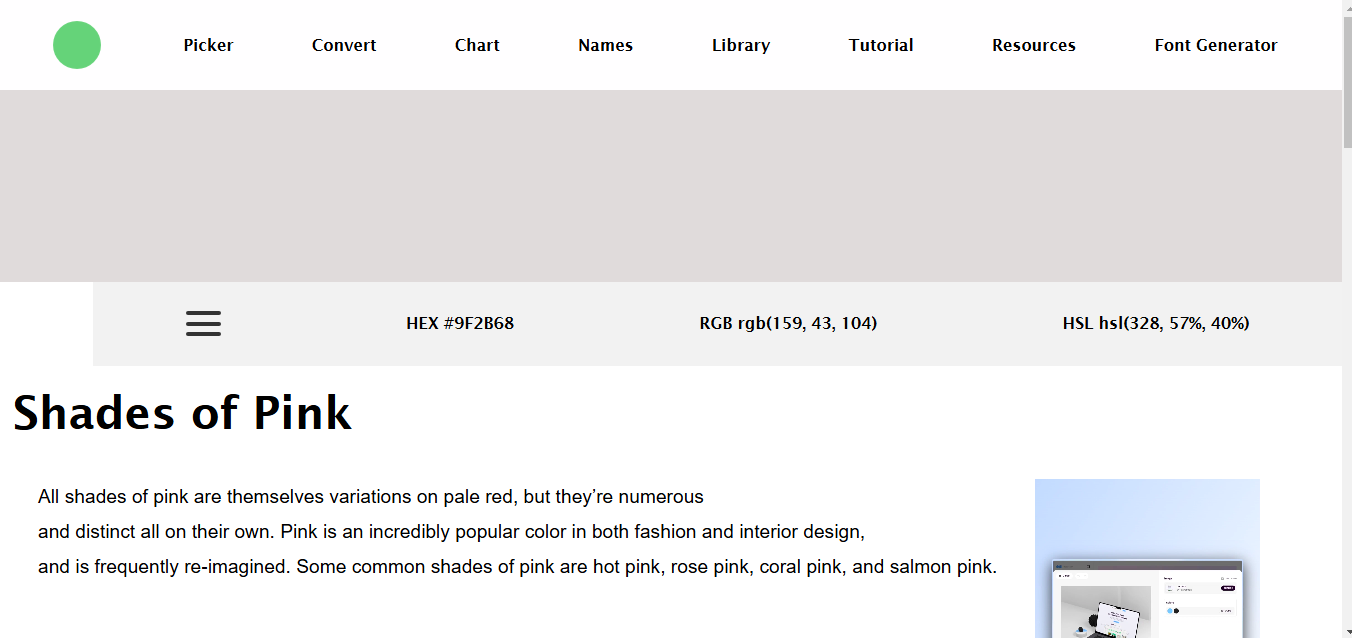Select Chart in the navigation bar
The width and height of the screenshot is (1352, 638).
point(477,45)
